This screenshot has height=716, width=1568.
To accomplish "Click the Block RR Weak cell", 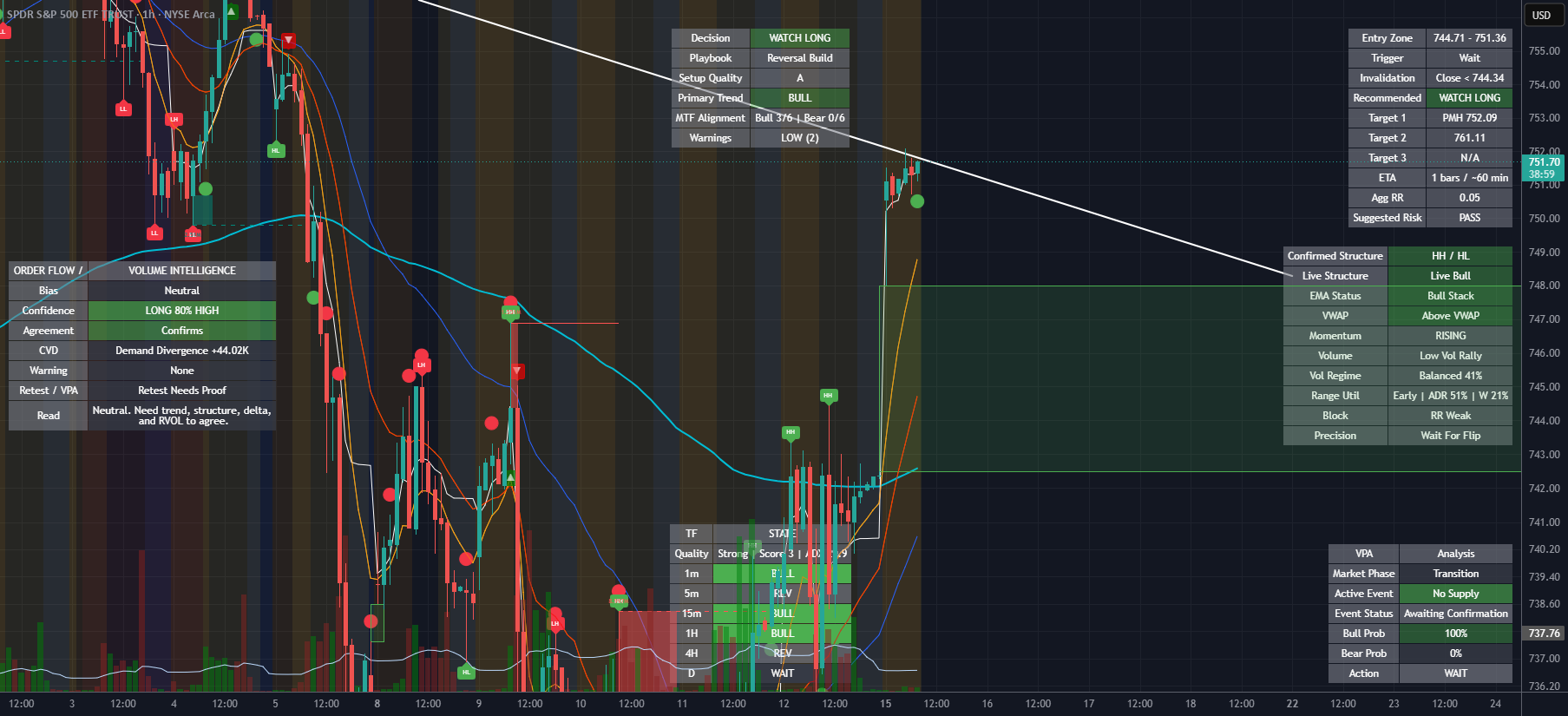I will [x=1450, y=416].
